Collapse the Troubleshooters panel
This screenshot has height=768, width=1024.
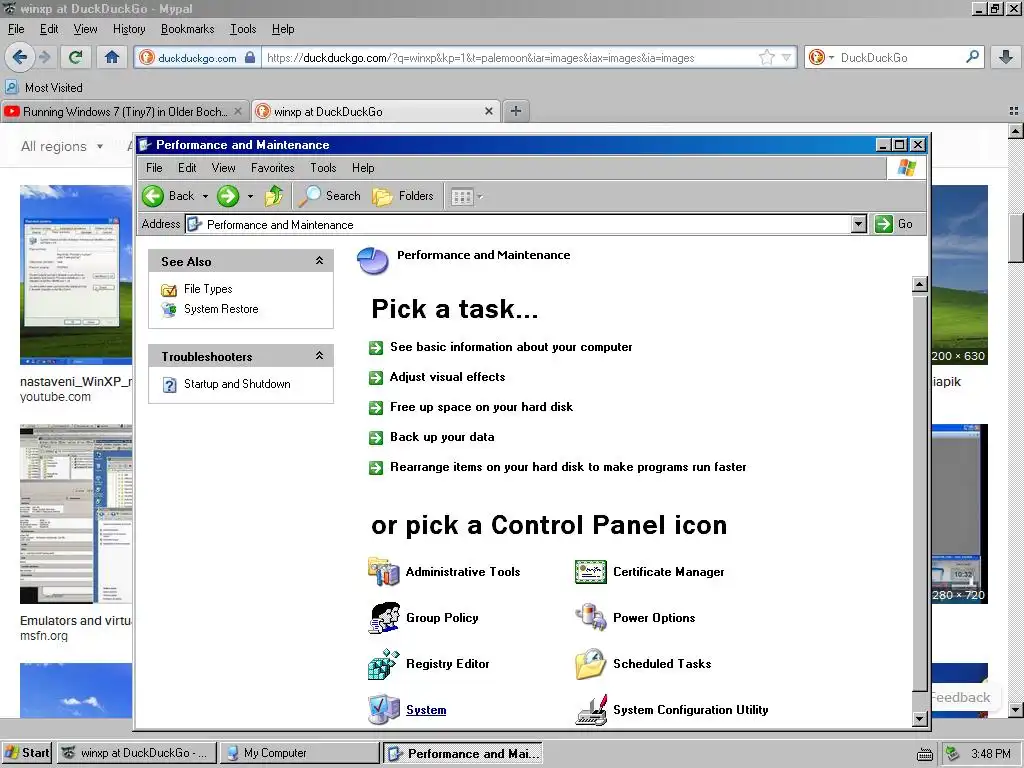pyautogui.click(x=319, y=355)
